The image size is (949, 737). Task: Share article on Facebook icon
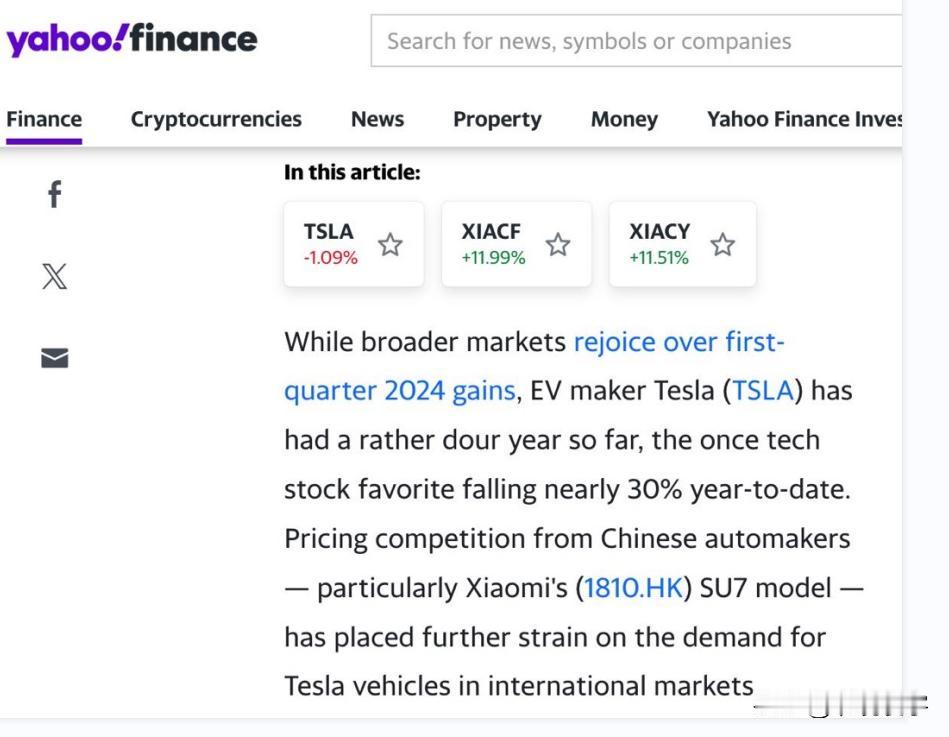54,194
